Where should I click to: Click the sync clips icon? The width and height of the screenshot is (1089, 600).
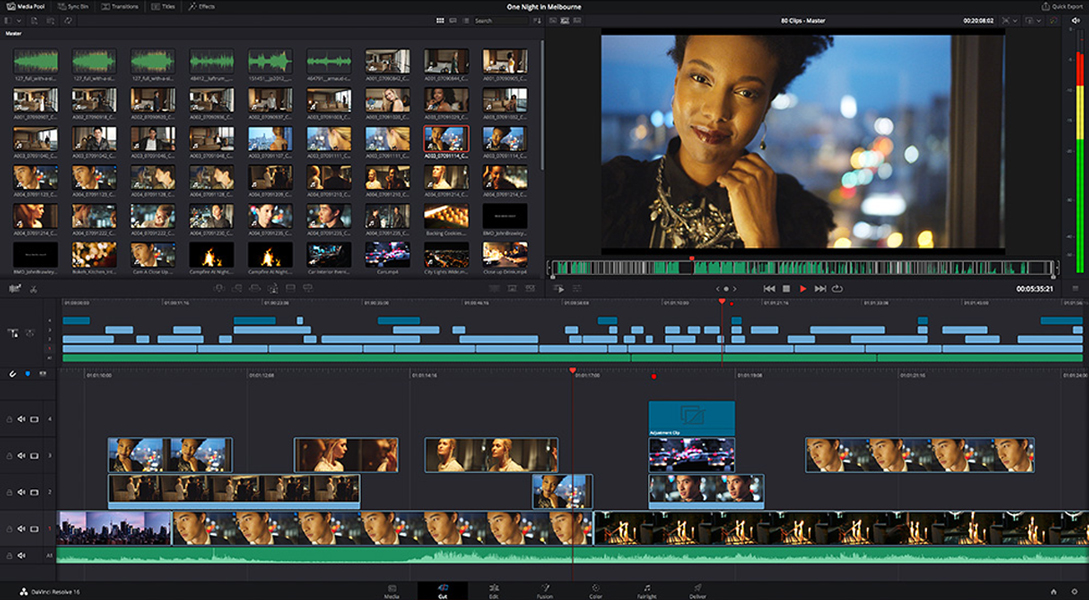click(68, 21)
